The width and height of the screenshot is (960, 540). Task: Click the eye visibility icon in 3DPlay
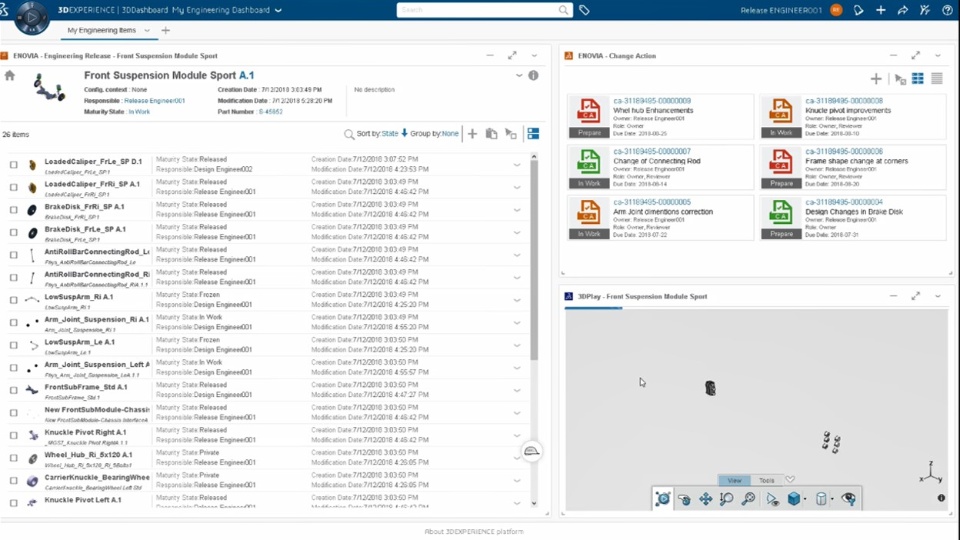pos(849,499)
